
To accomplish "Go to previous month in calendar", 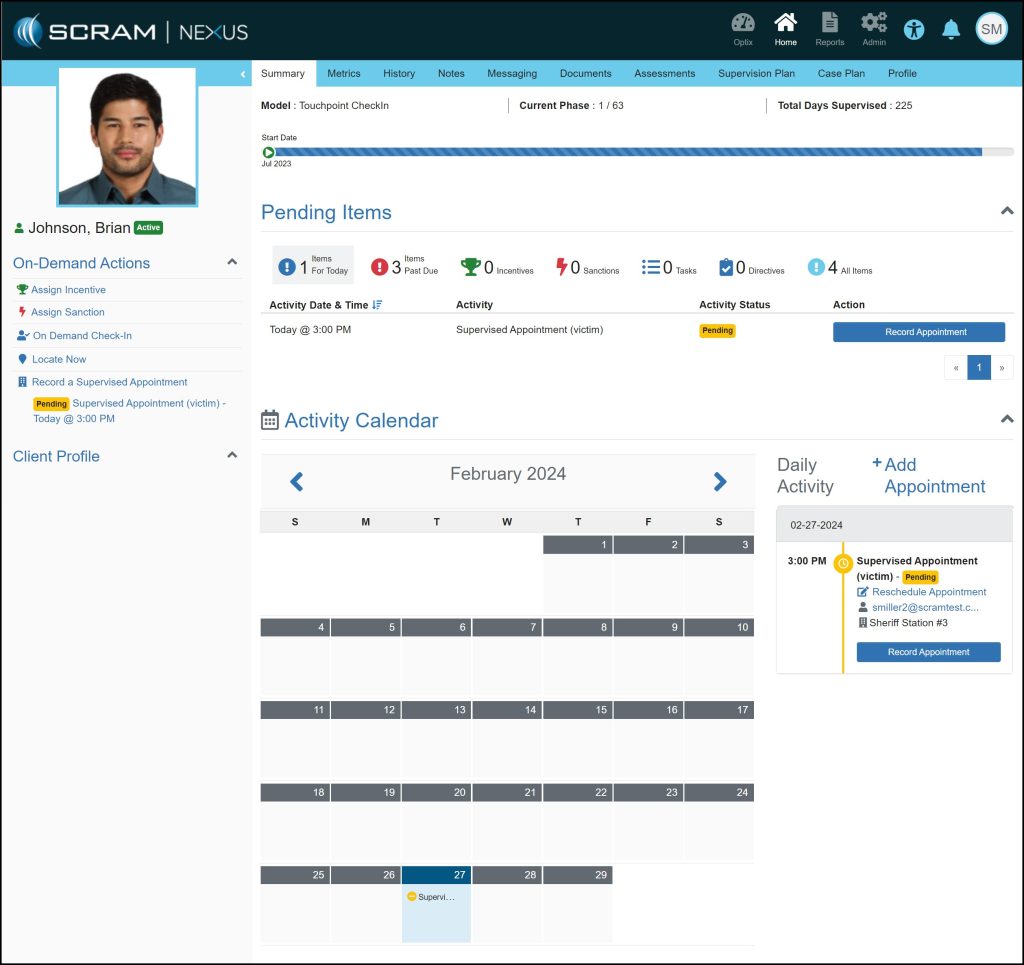I will point(297,482).
